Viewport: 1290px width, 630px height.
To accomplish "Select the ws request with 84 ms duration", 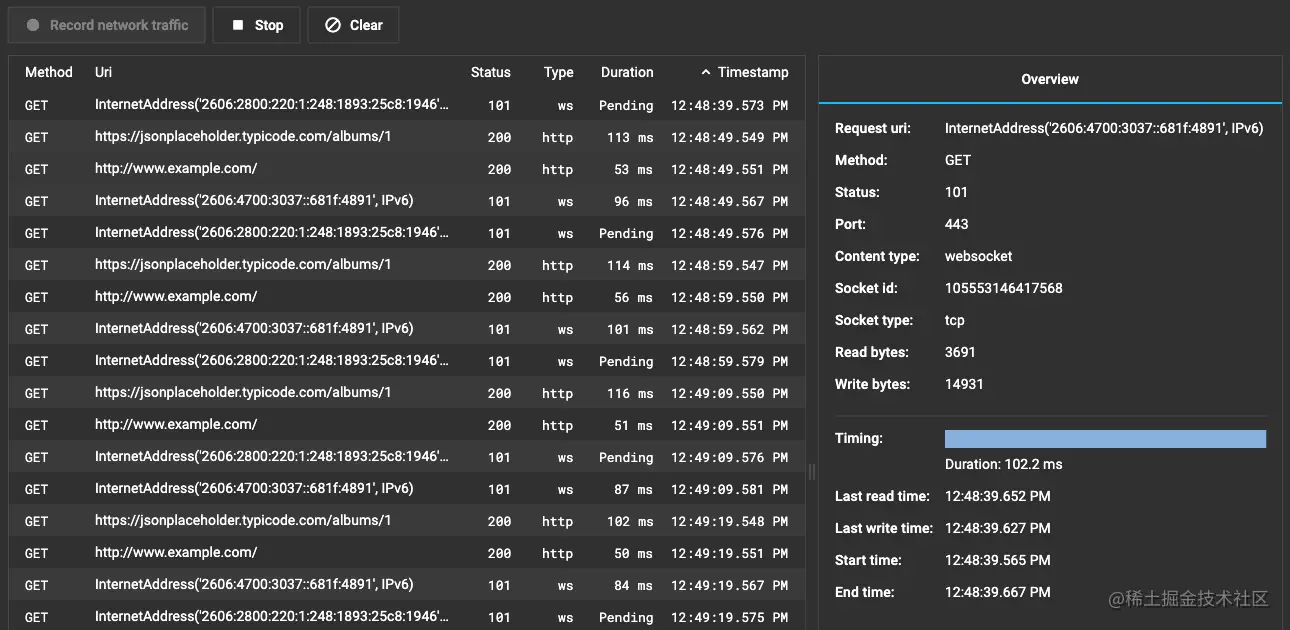I will click(x=407, y=585).
